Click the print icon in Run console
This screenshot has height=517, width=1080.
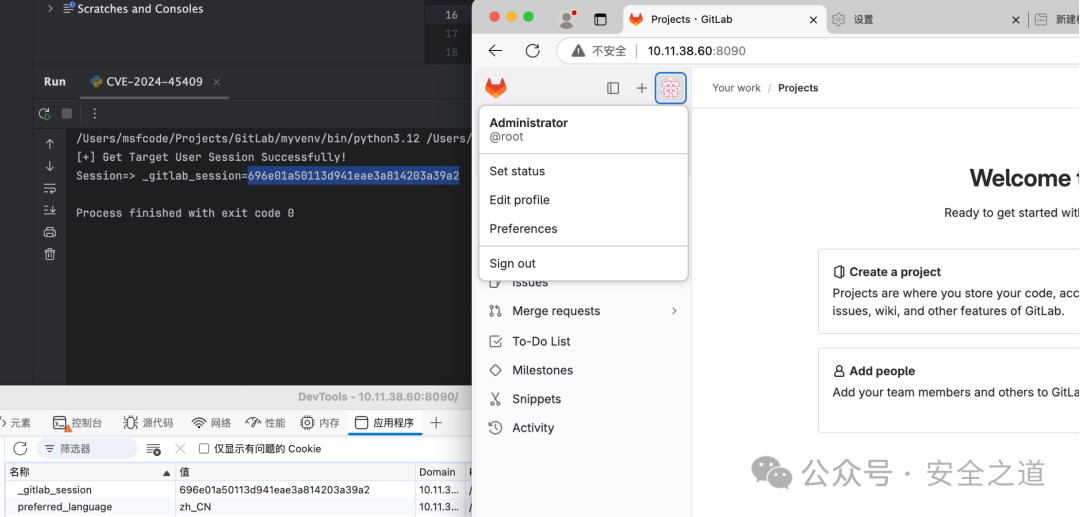pos(50,232)
